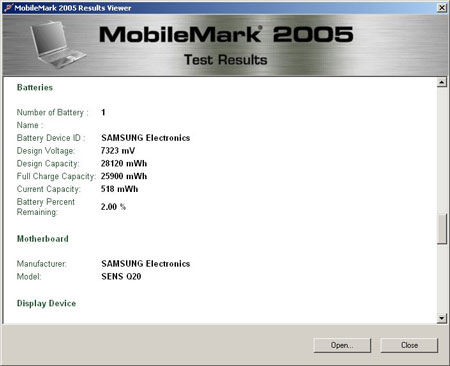Click the 7323 mV value

point(118,151)
